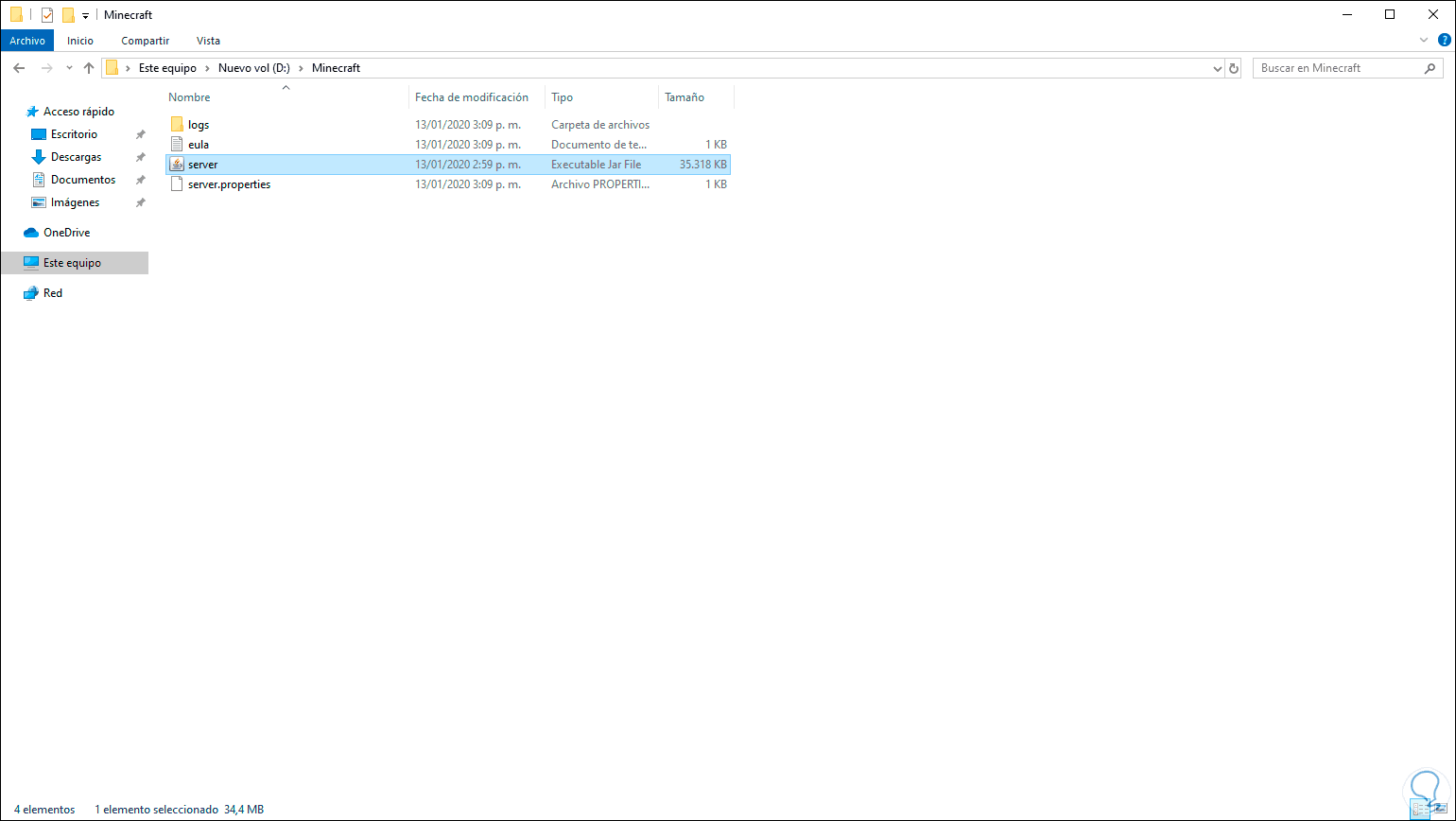Image resolution: width=1456 pixels, height=821 pixels.
Task: Select the eula text document icon
Action: (177, 145)
